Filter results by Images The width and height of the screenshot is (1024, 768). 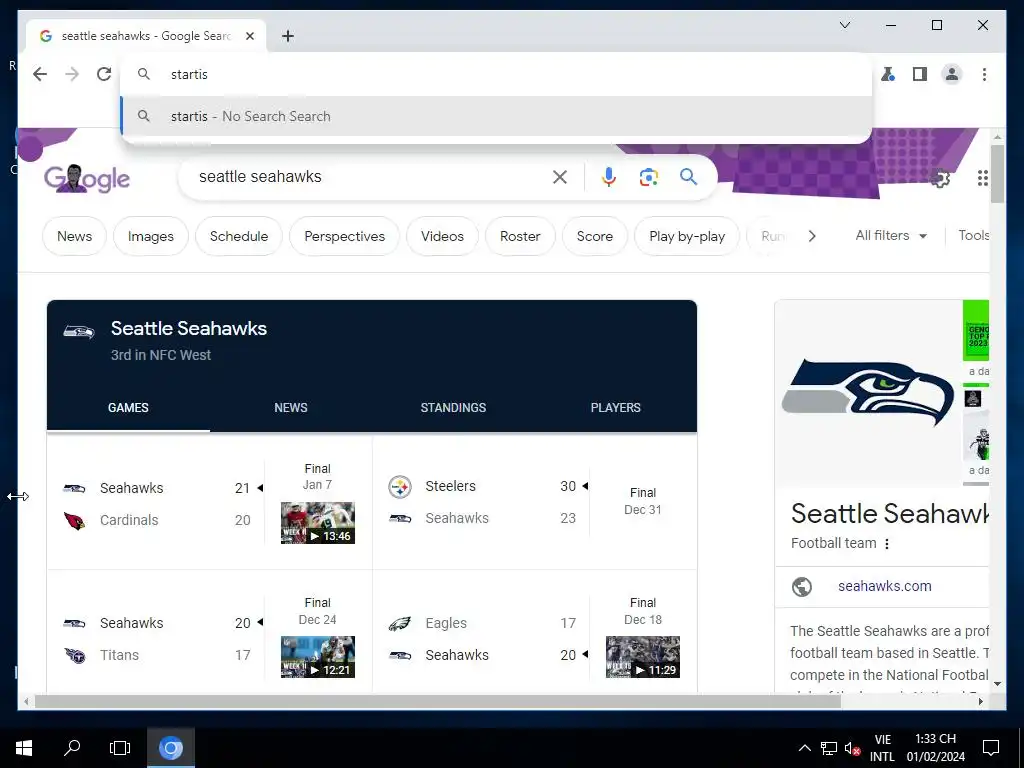151,236
